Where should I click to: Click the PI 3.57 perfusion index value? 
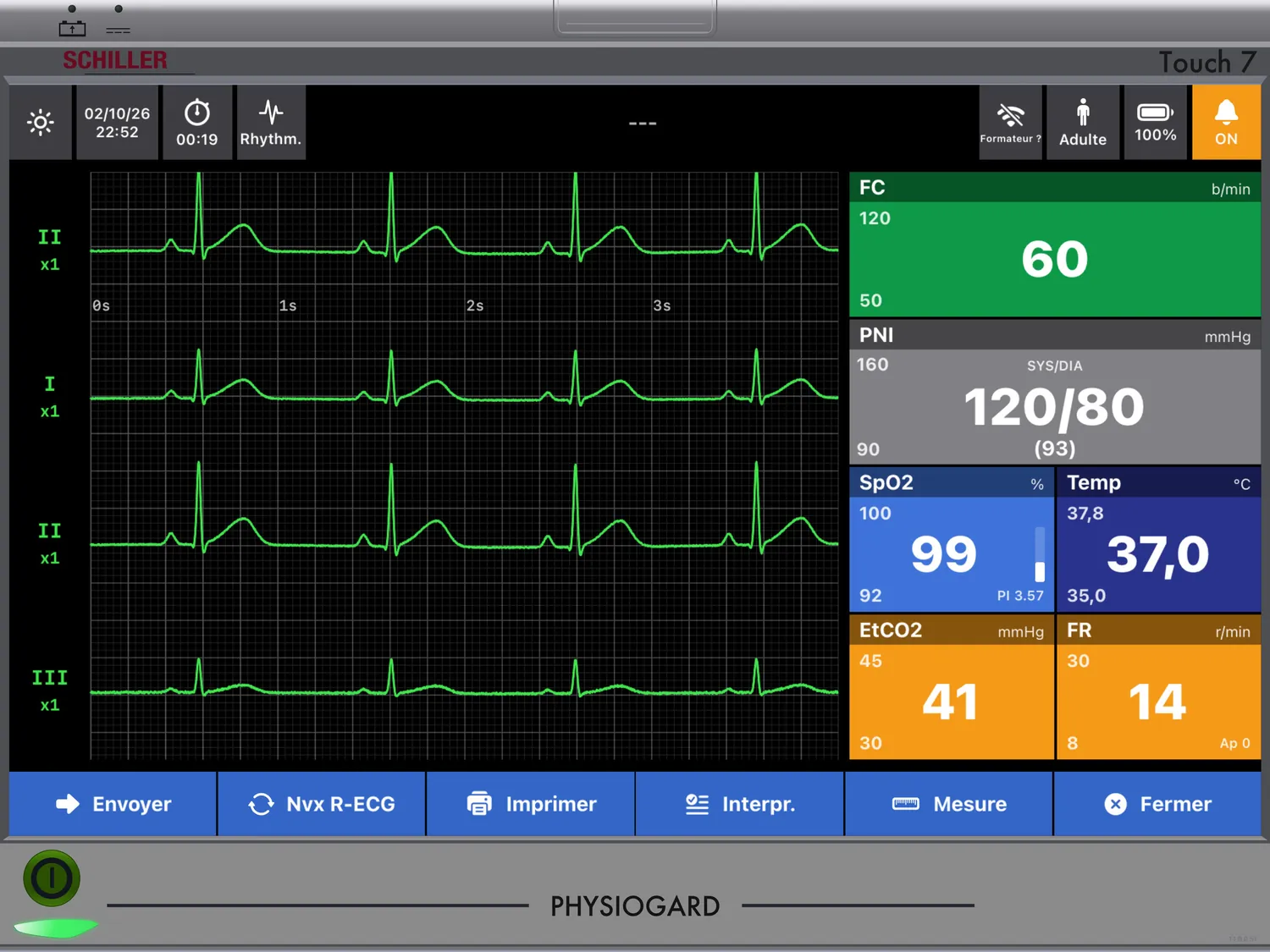click(x=1020, y=596)
